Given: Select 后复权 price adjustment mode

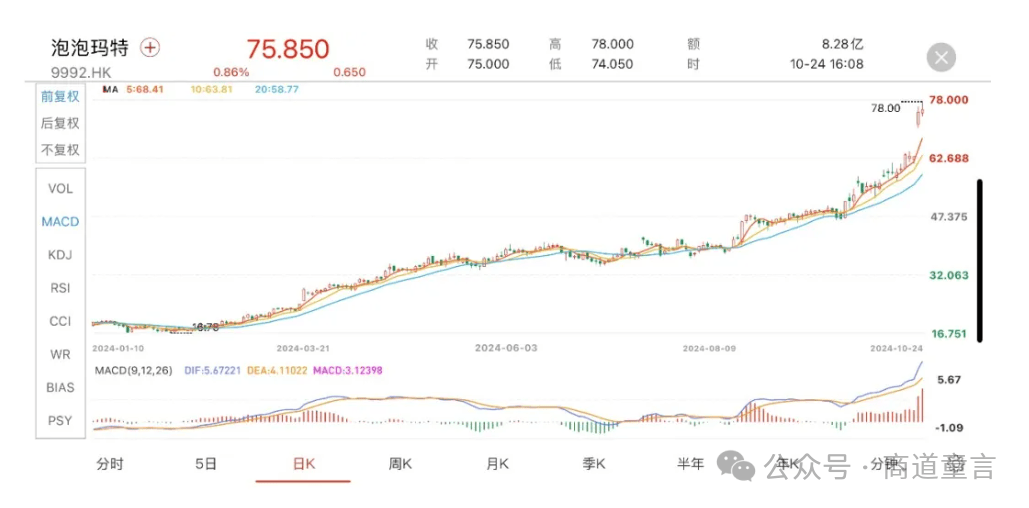Looking at the screenshot, I should click(60, 123).
